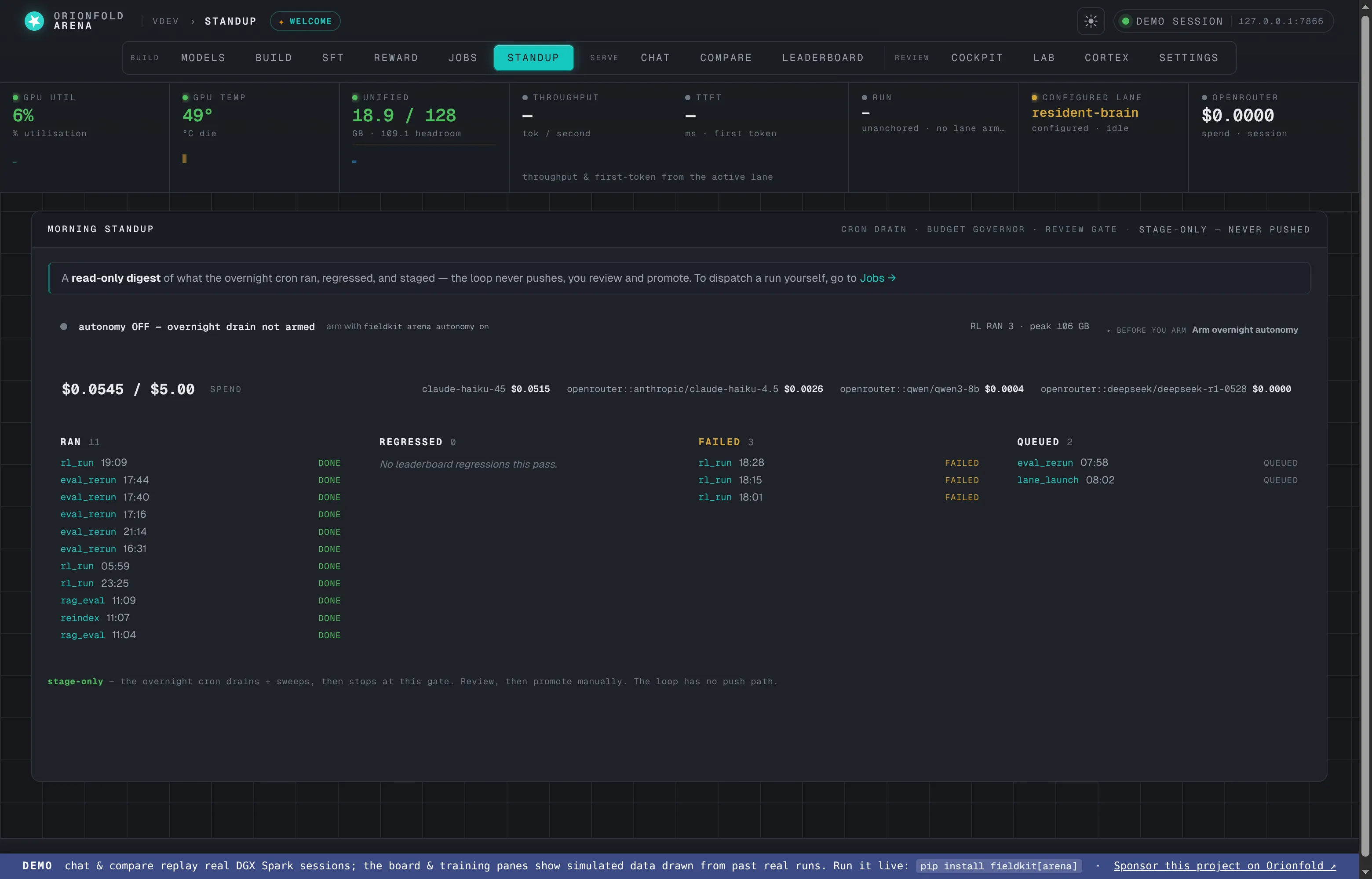
Task: Click openrouter deepseek-r1-0528 $0.0000 entry
Action: [x=1165, y=389]
